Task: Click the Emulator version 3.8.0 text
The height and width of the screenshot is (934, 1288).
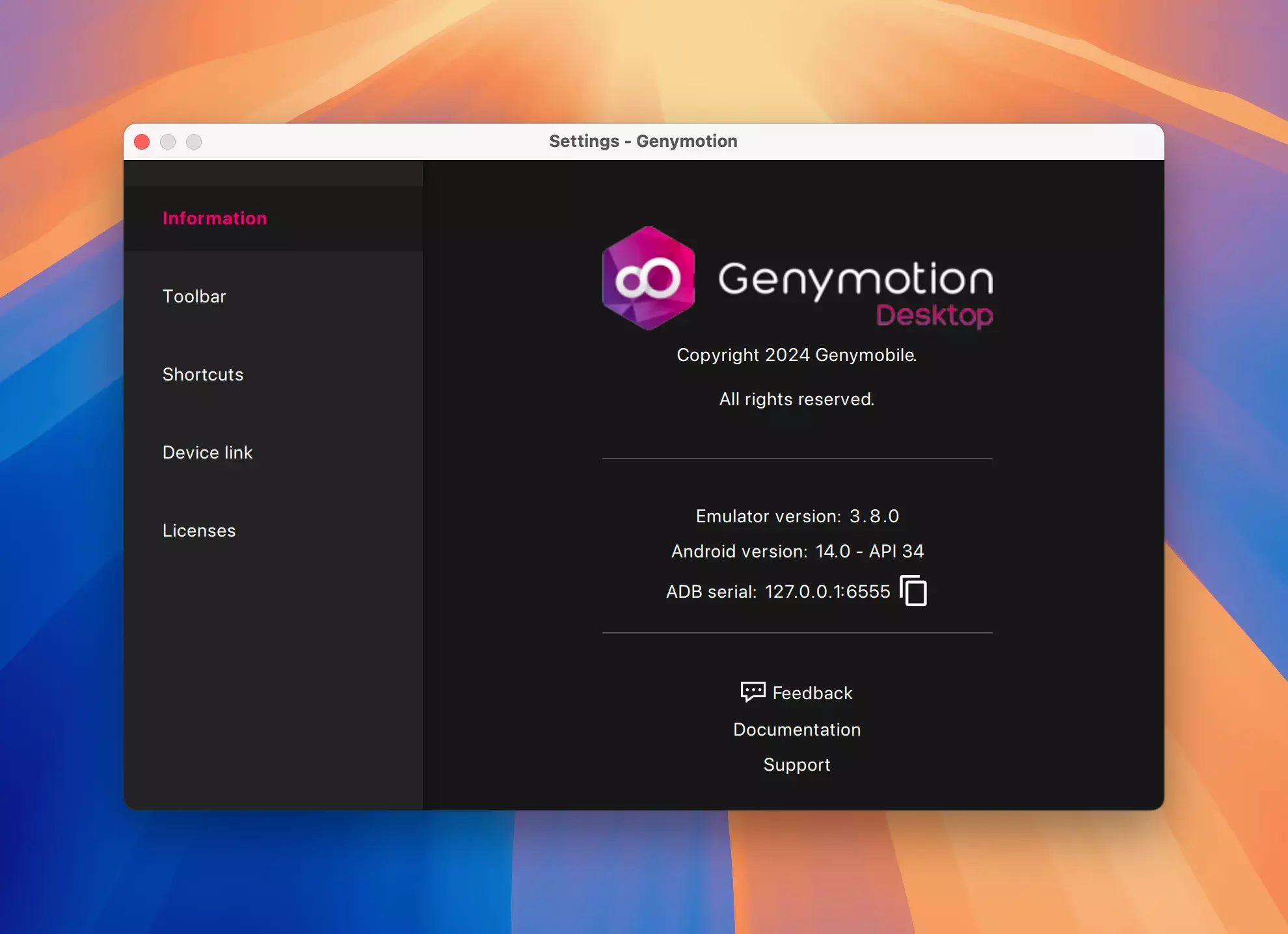Action: pos(797,516)
